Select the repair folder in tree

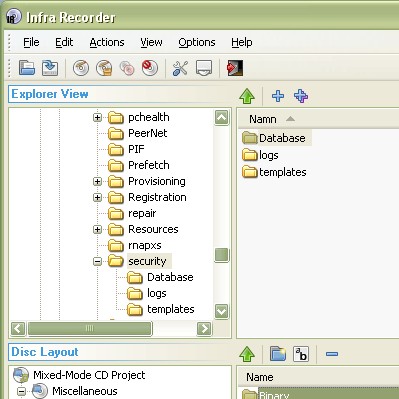(x=142, y=213)
